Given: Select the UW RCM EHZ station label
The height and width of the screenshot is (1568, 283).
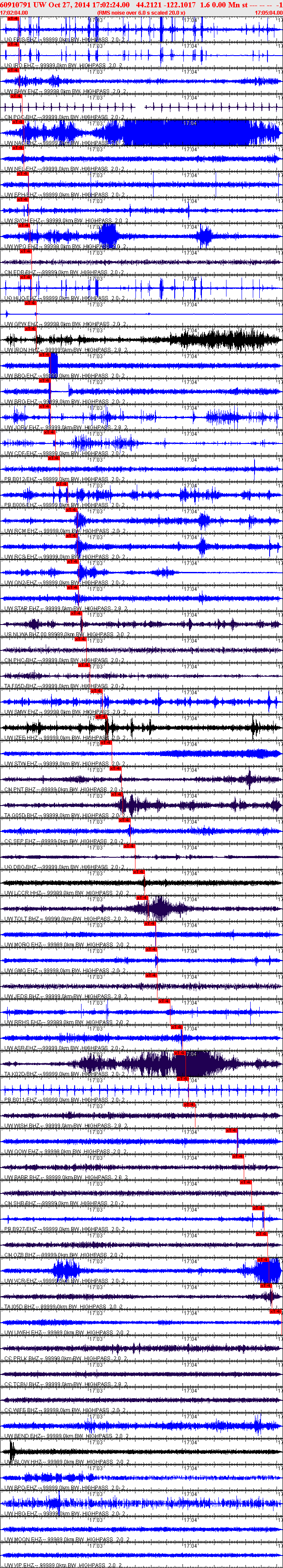Looking at the screenshot, I should pos(65,531).
